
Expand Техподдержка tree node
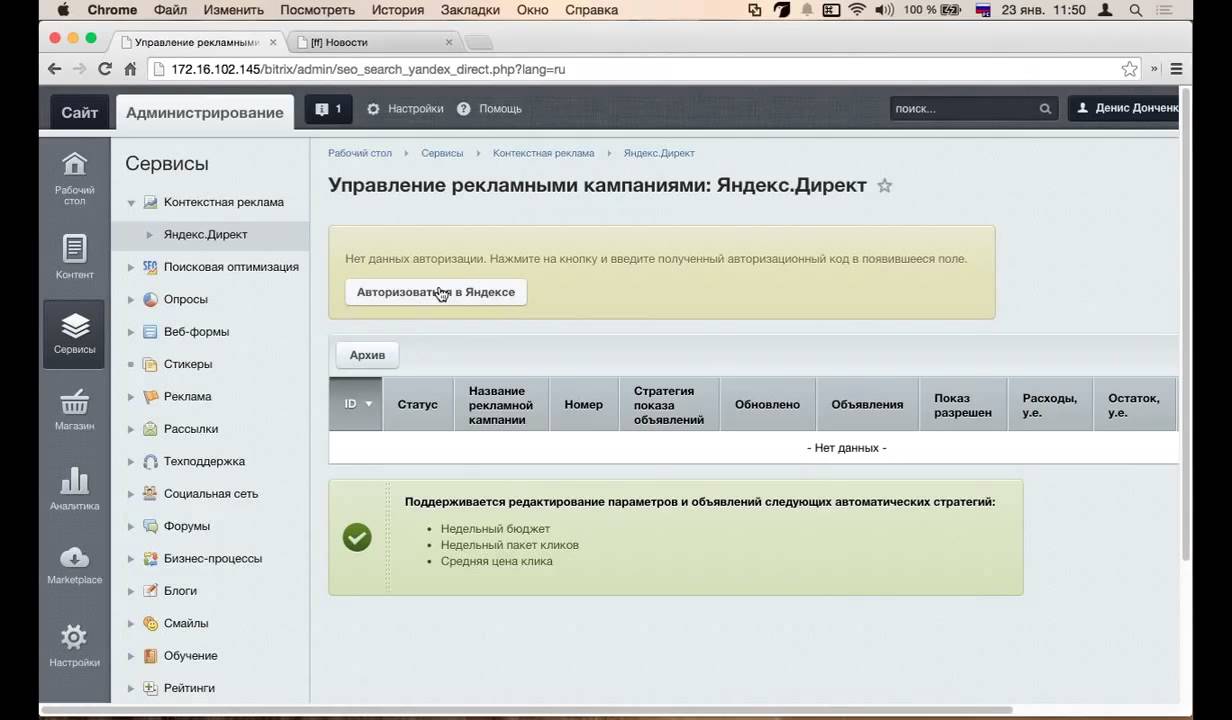131,462
